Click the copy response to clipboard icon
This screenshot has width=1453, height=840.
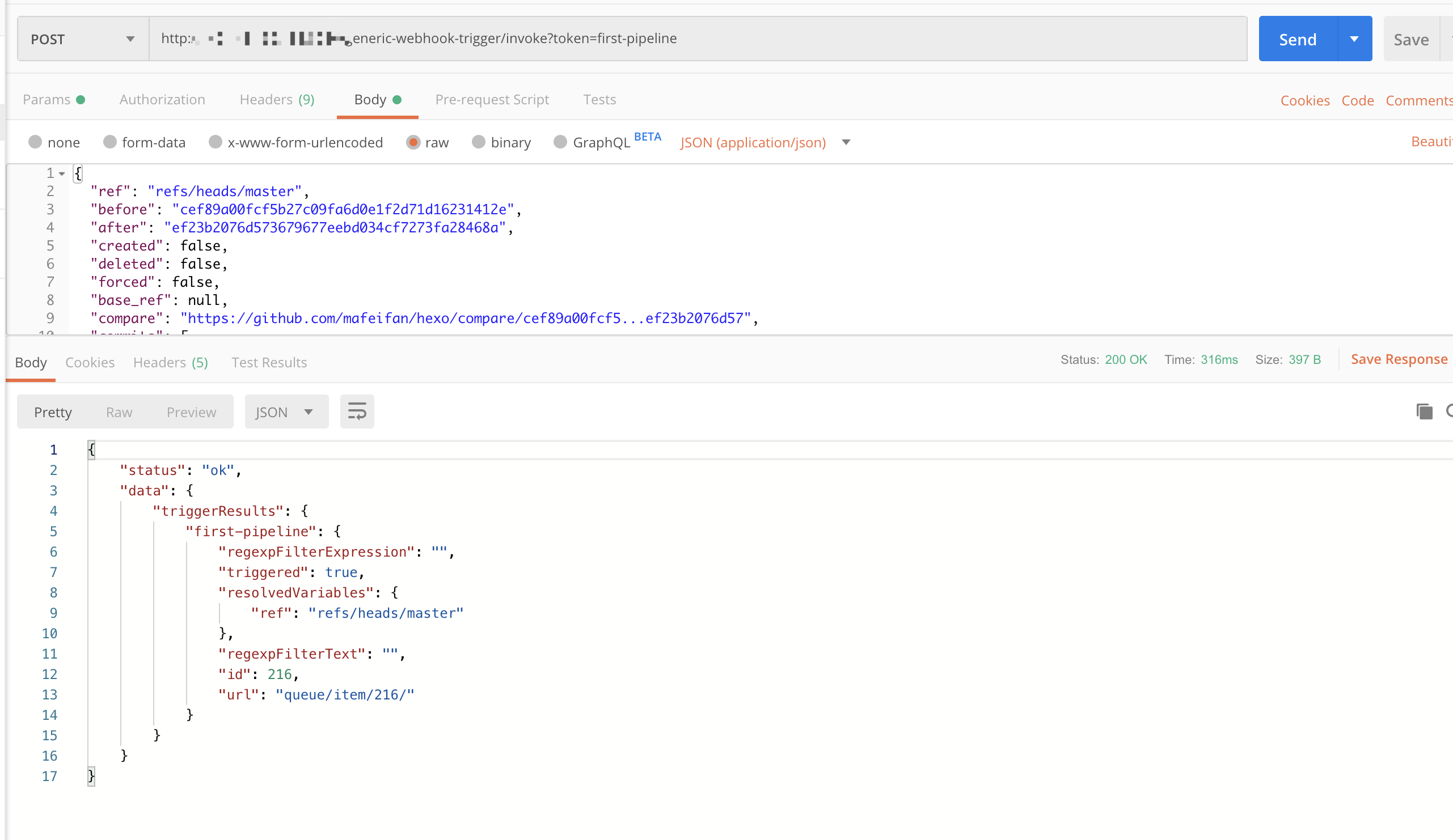click(1424, 411)
